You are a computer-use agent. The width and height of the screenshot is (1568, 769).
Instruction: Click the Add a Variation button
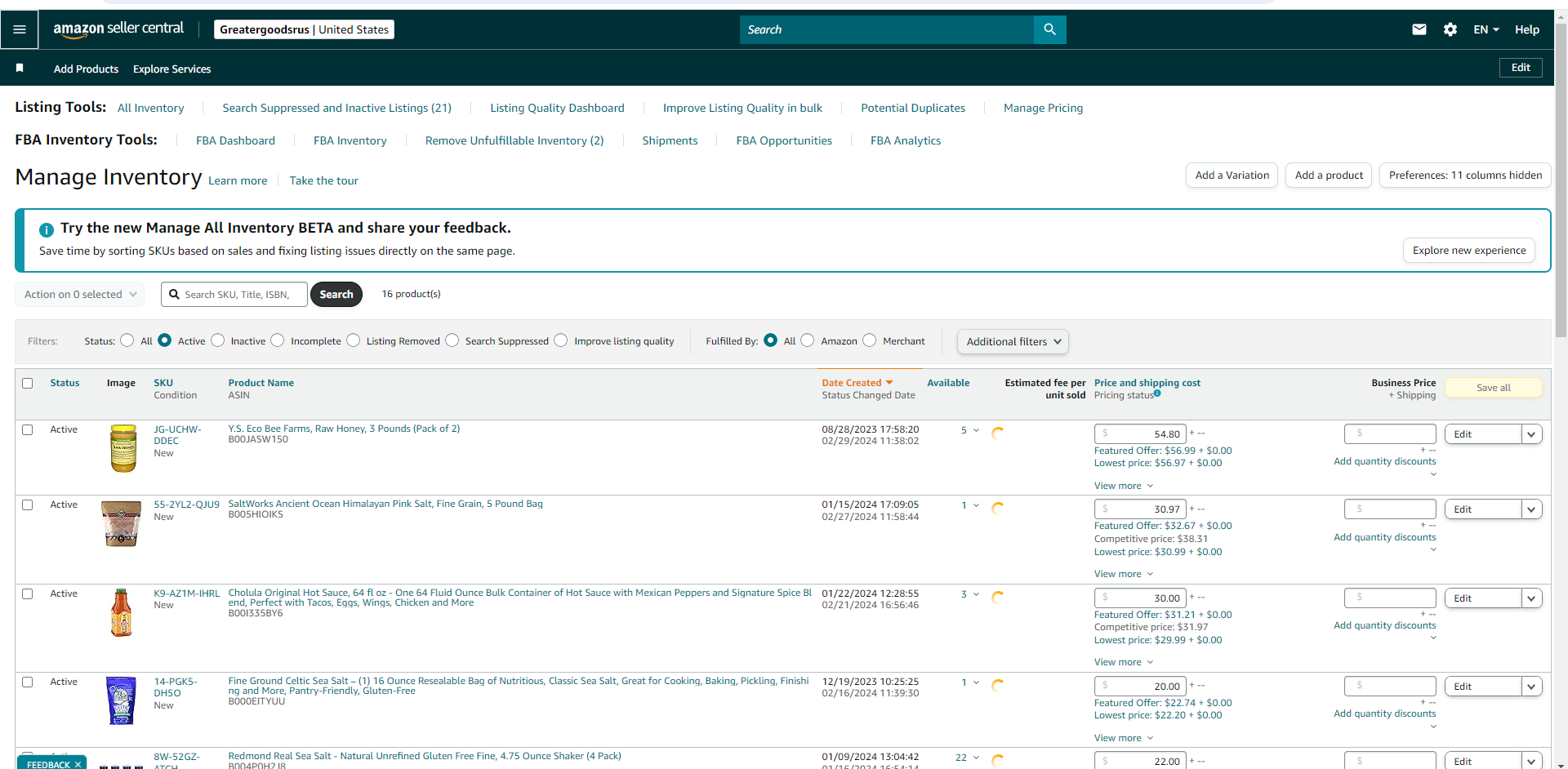[1232, 176]
